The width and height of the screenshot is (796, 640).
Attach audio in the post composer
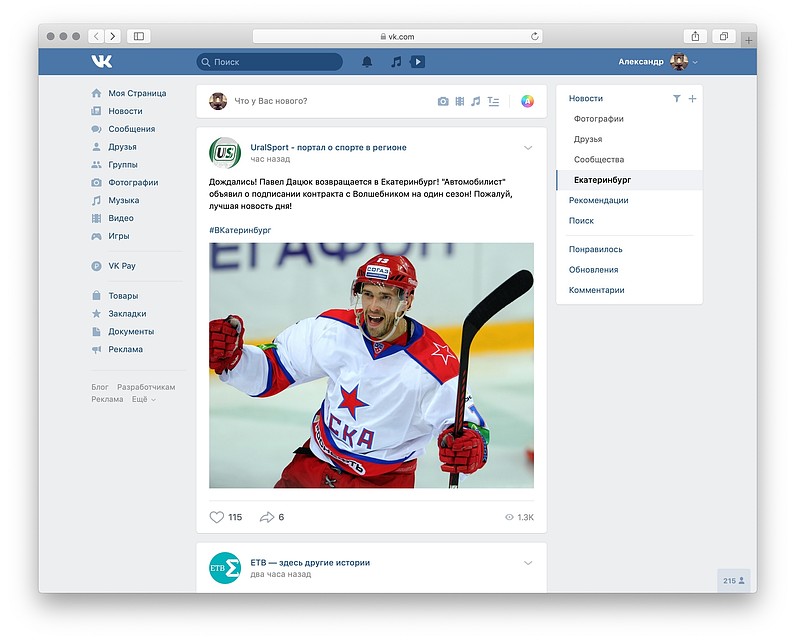475,102
